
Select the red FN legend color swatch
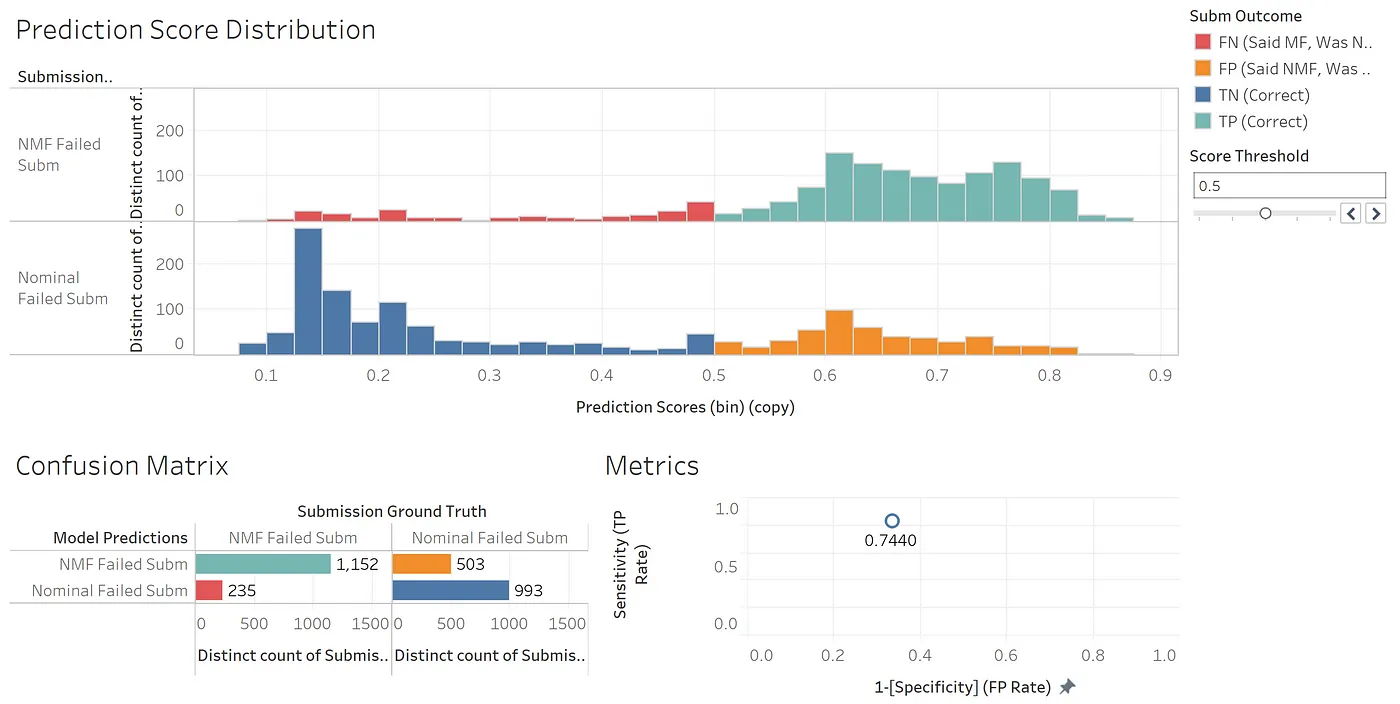click(x=1203, y=42)
